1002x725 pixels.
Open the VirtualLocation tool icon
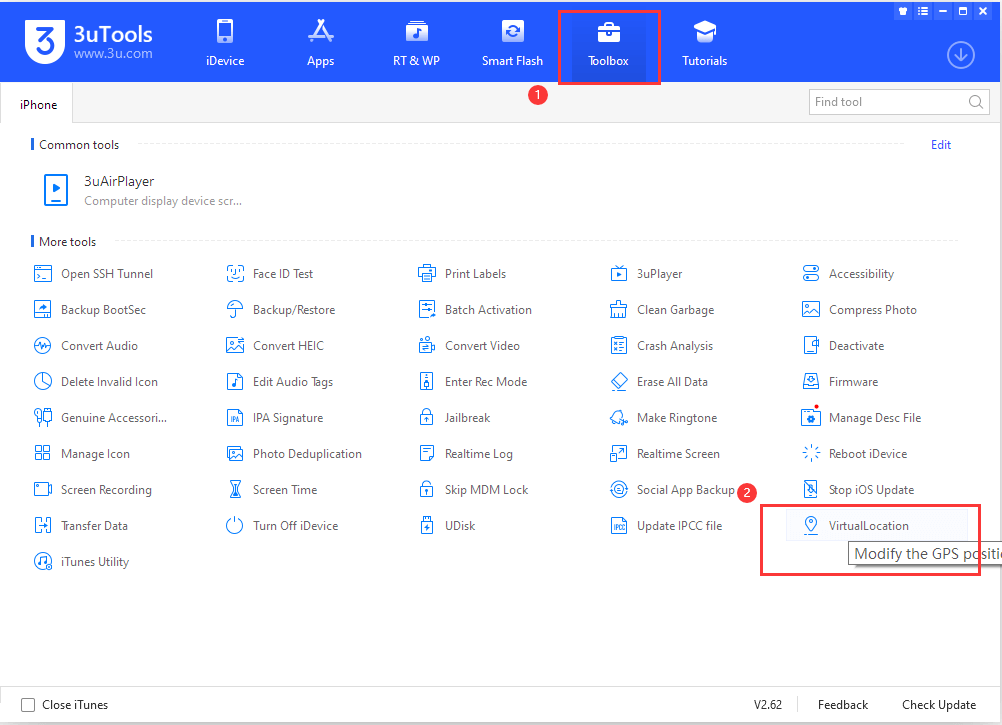pyautogui.click(x=810, y=525)
